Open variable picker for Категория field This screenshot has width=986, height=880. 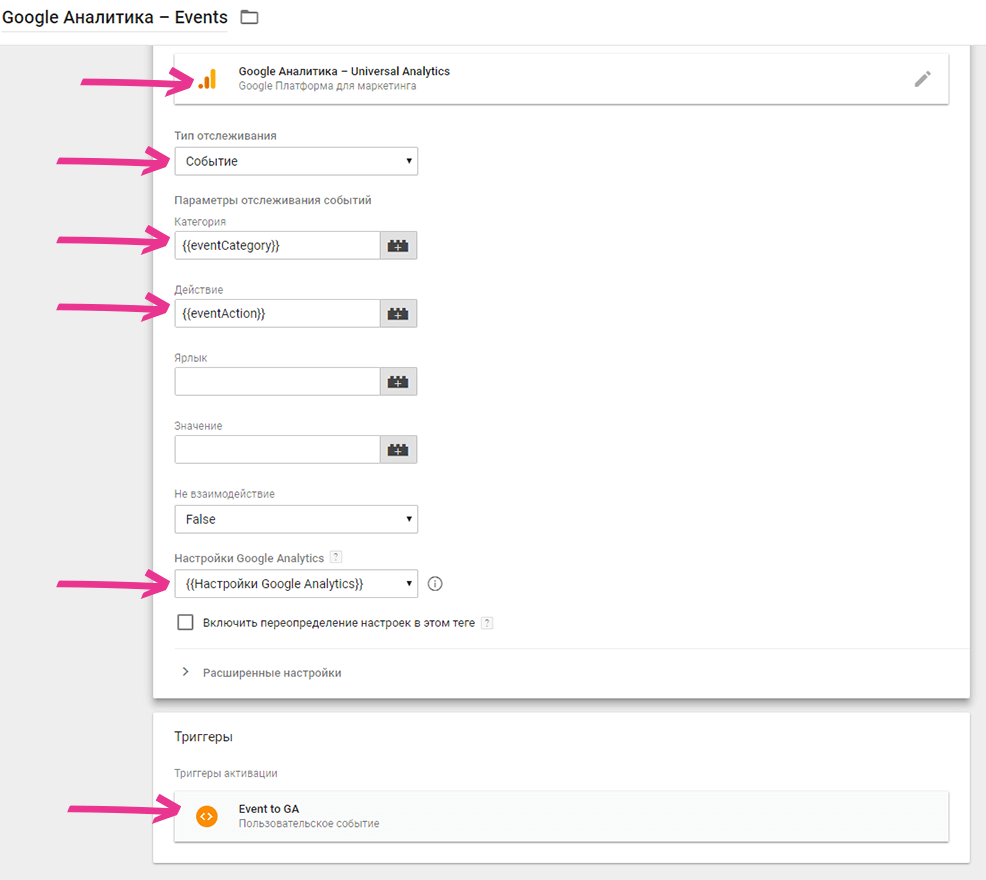[x=398, y=245]
